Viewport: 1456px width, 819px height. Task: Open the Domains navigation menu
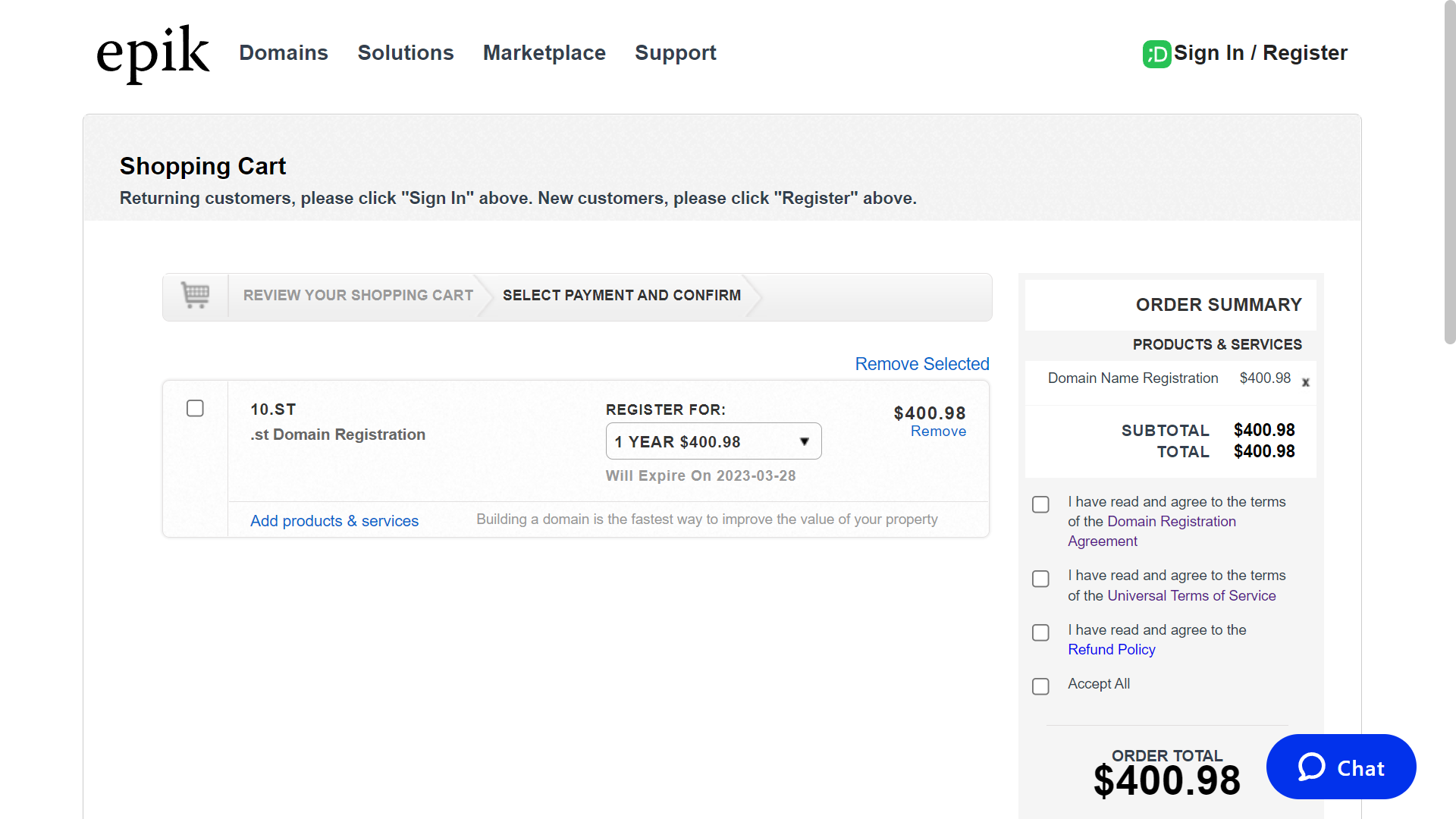tap(283, 53)
